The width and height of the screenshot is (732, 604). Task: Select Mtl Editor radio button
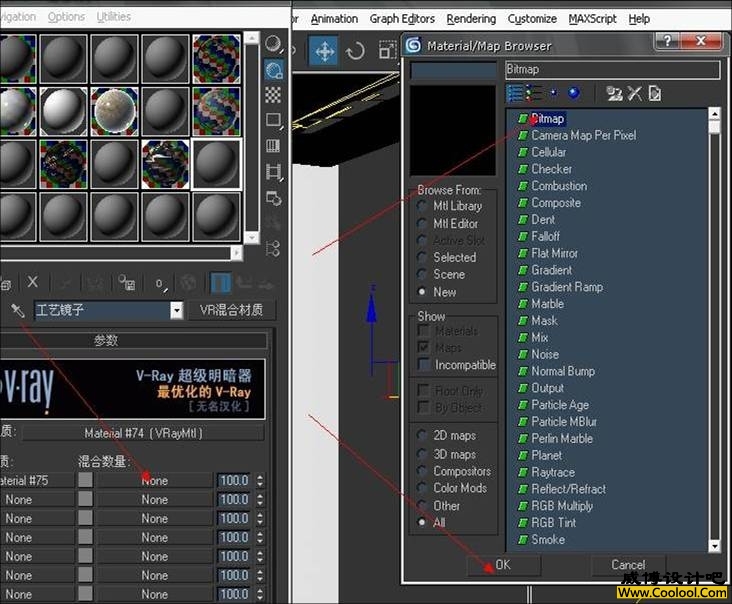pyautogui.click(x=422, y=223)
